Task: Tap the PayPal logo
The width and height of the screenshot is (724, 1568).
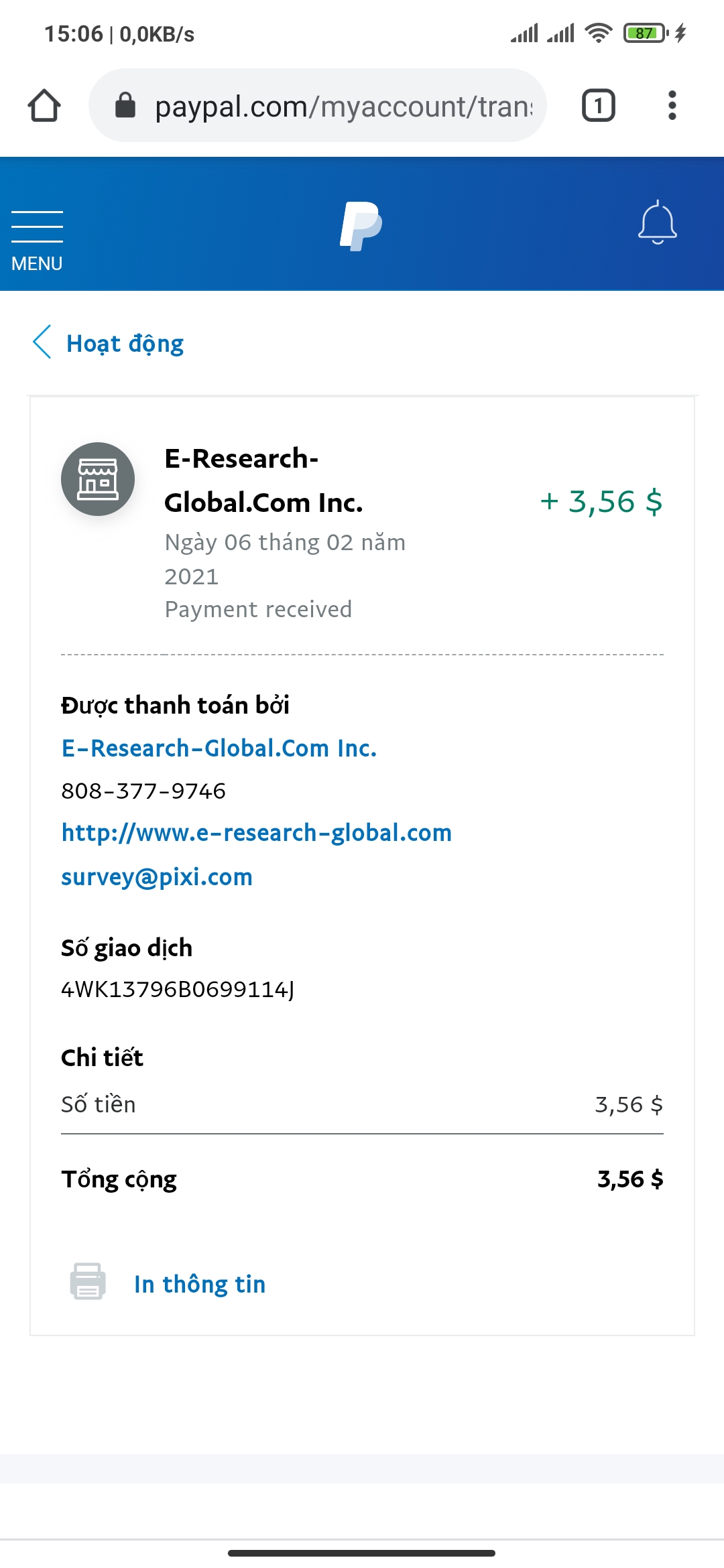Action: point(361,226)
